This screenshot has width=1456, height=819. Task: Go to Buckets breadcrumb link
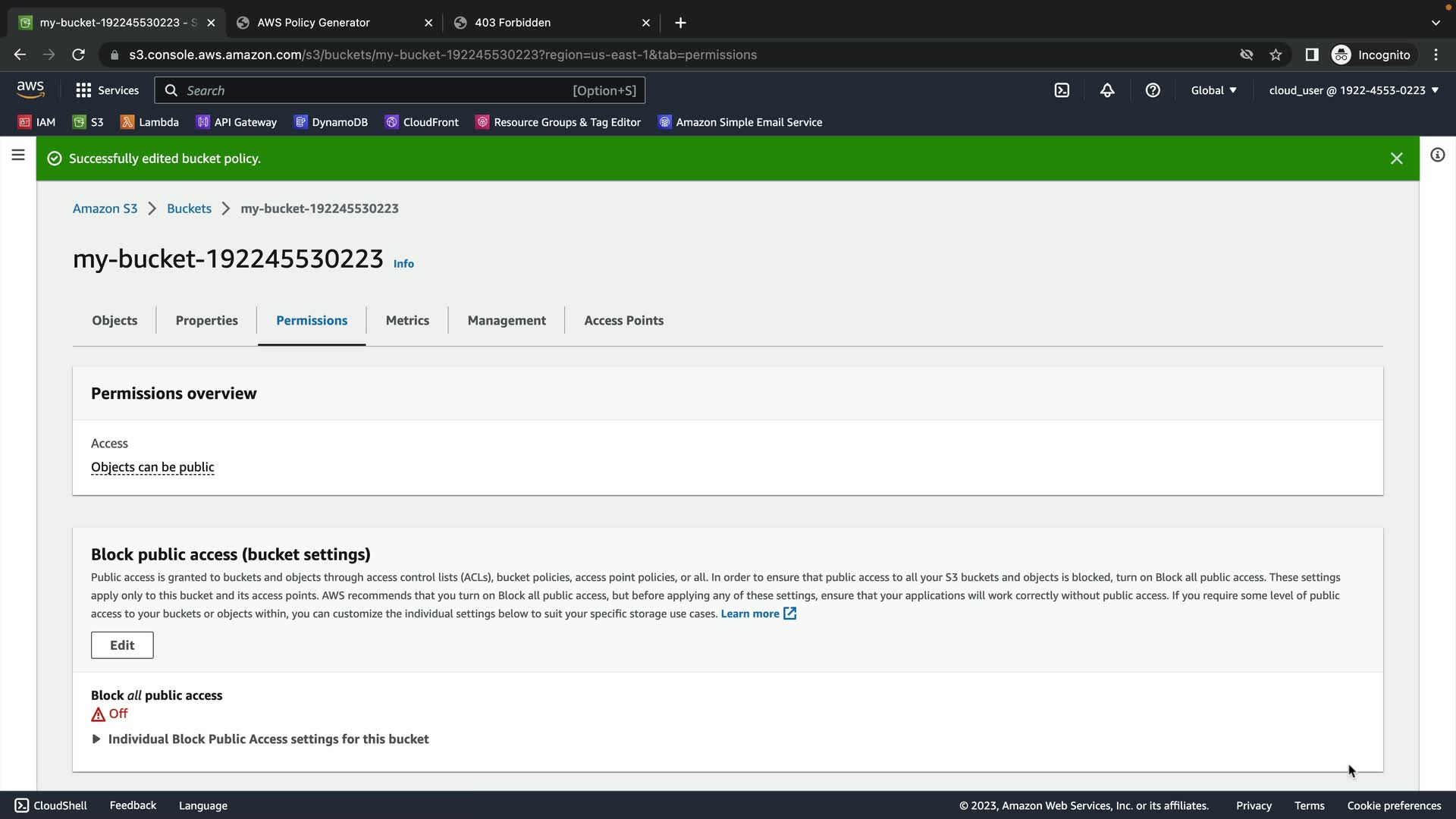coord(189,209)
